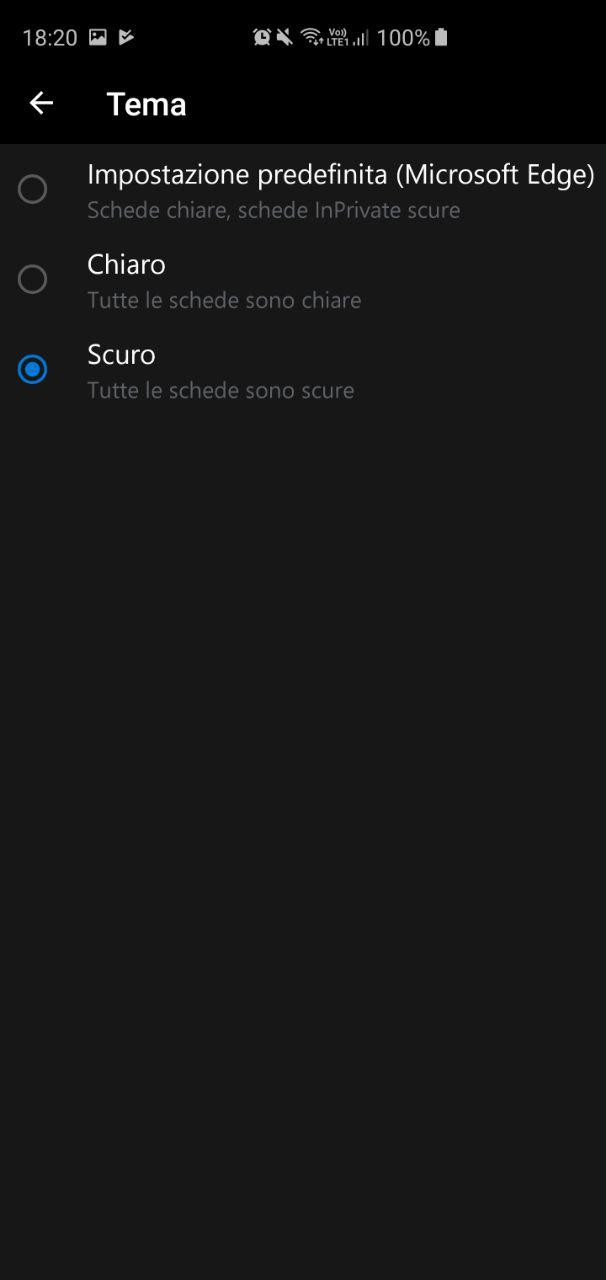Select the Impostazione predefinita radio button
The width and height of the screenshot is (606, 1280).
(32, 189)
